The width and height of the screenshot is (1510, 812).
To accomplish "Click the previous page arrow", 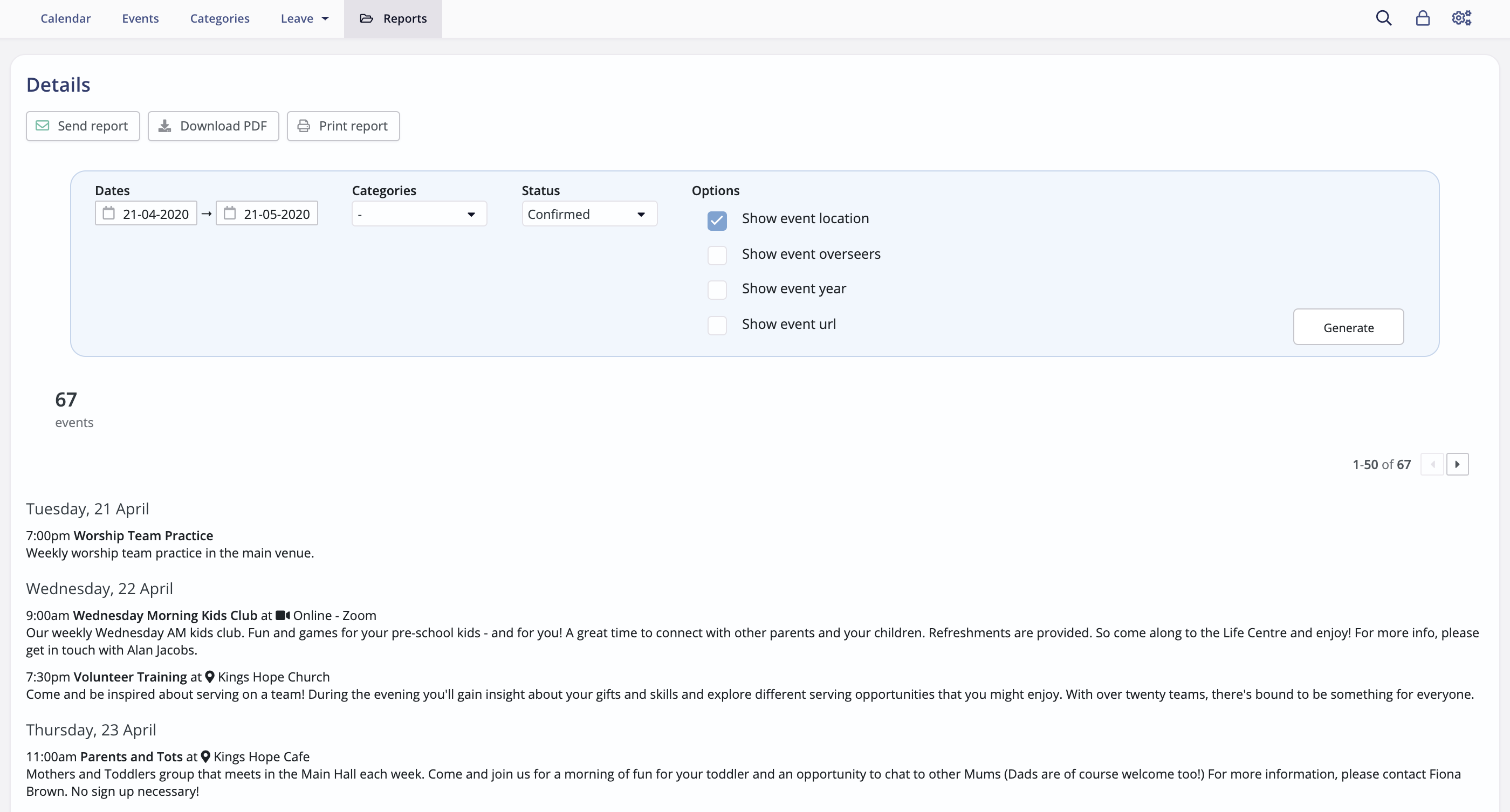I will [1432, 464].
